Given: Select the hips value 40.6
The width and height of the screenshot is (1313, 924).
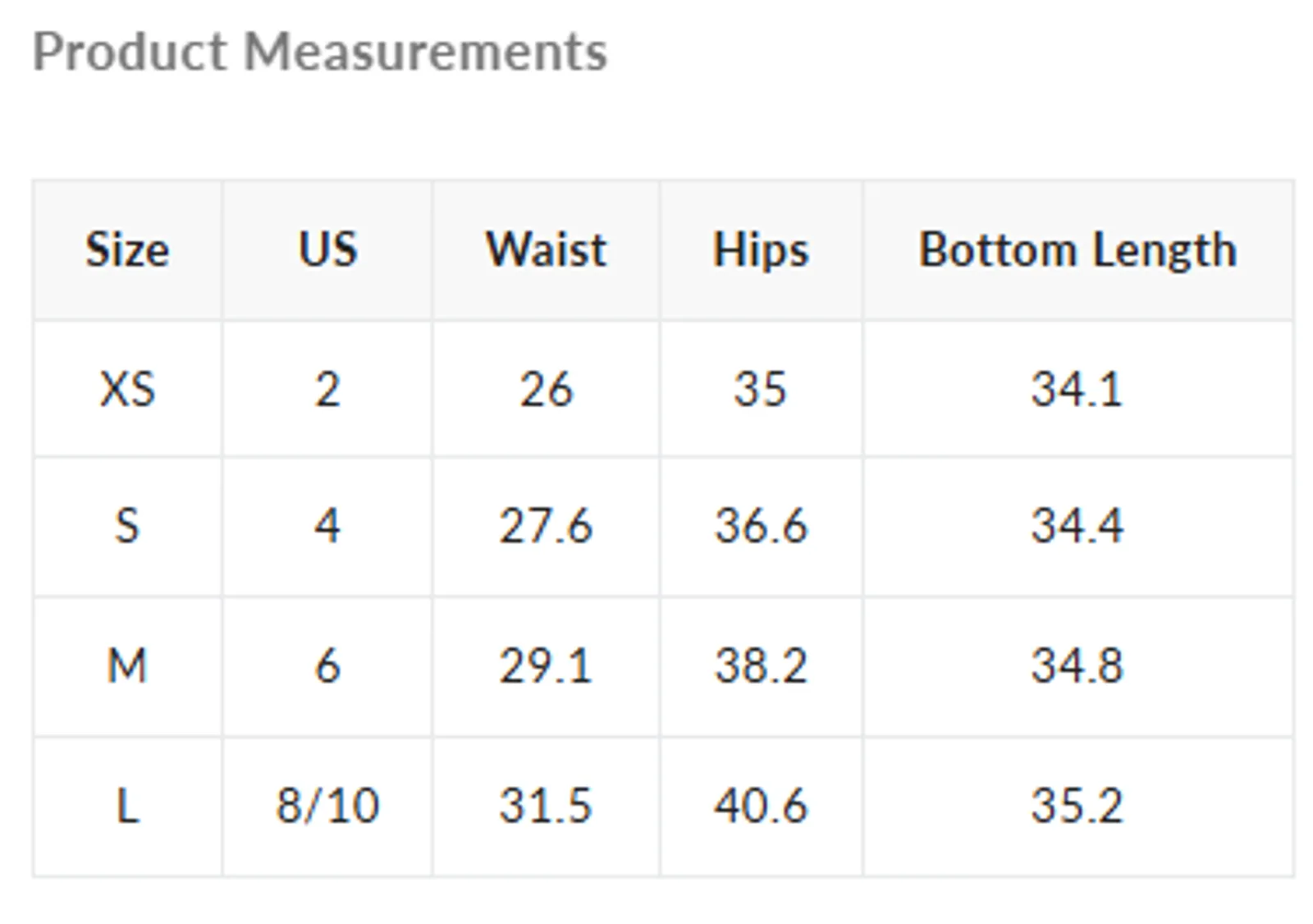Looking at the screenshot, I should coord(761,805).
